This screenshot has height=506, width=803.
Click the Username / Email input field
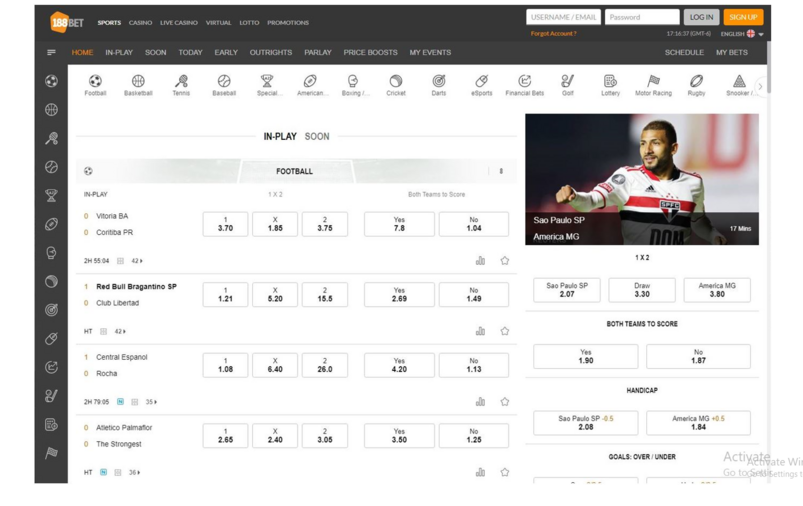click(563, 17)
